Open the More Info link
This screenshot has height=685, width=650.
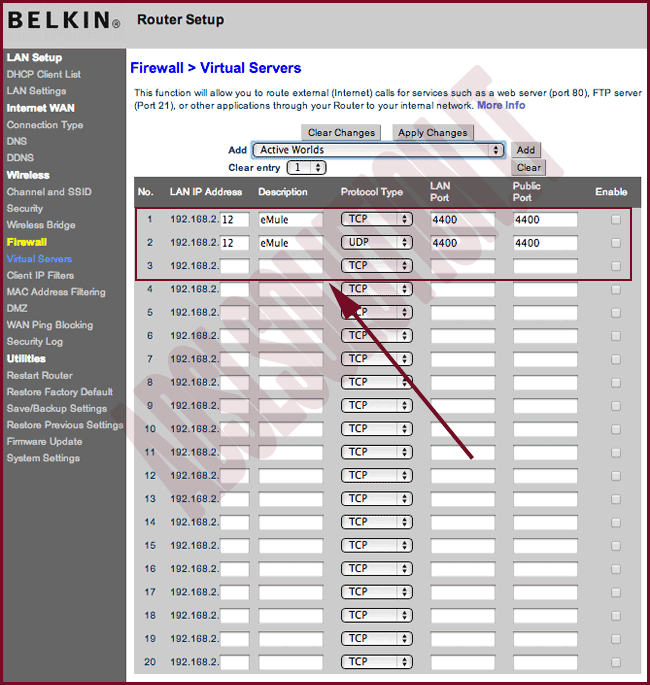(x=501, y=105)
